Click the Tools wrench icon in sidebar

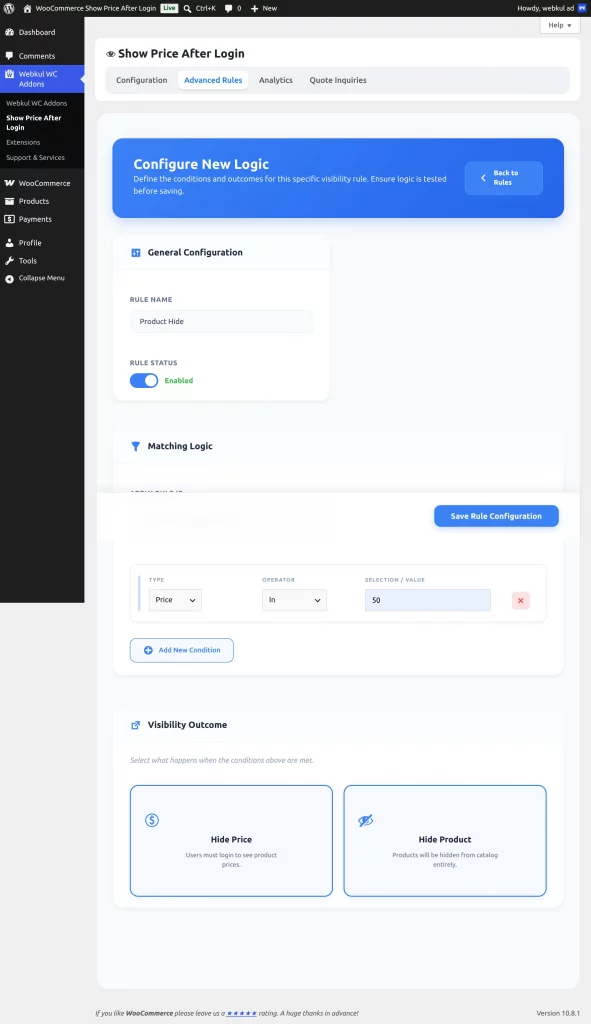tap(9, 261)
